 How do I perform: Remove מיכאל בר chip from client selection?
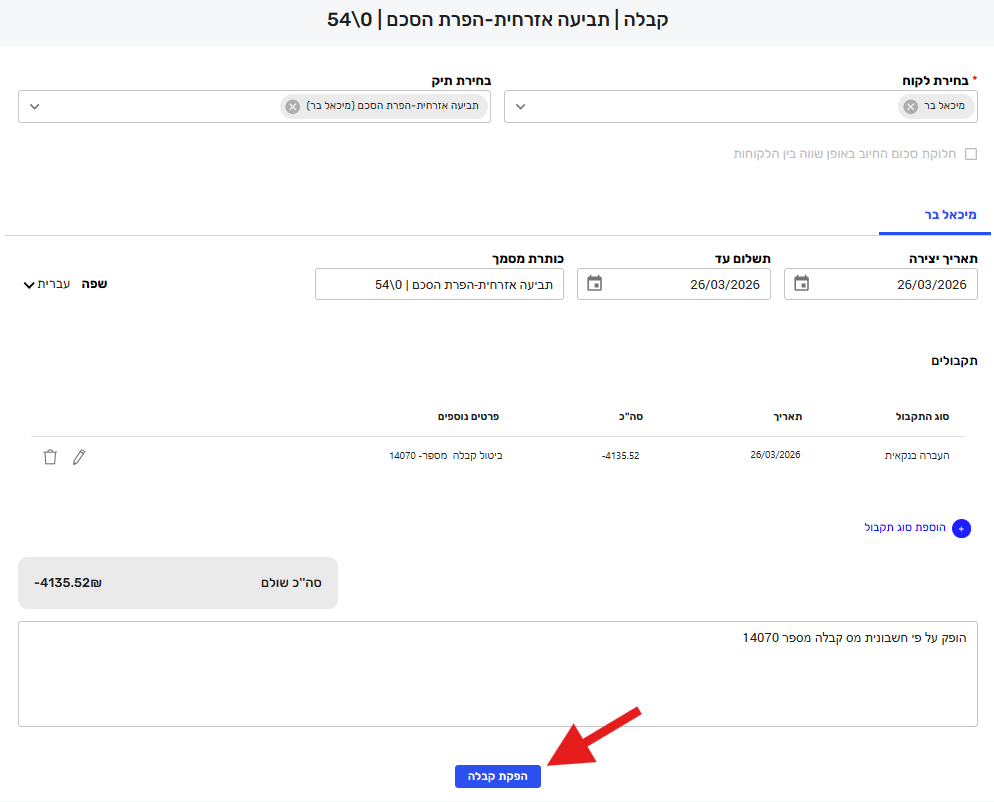pyautogui.click(x=910, y=107)
